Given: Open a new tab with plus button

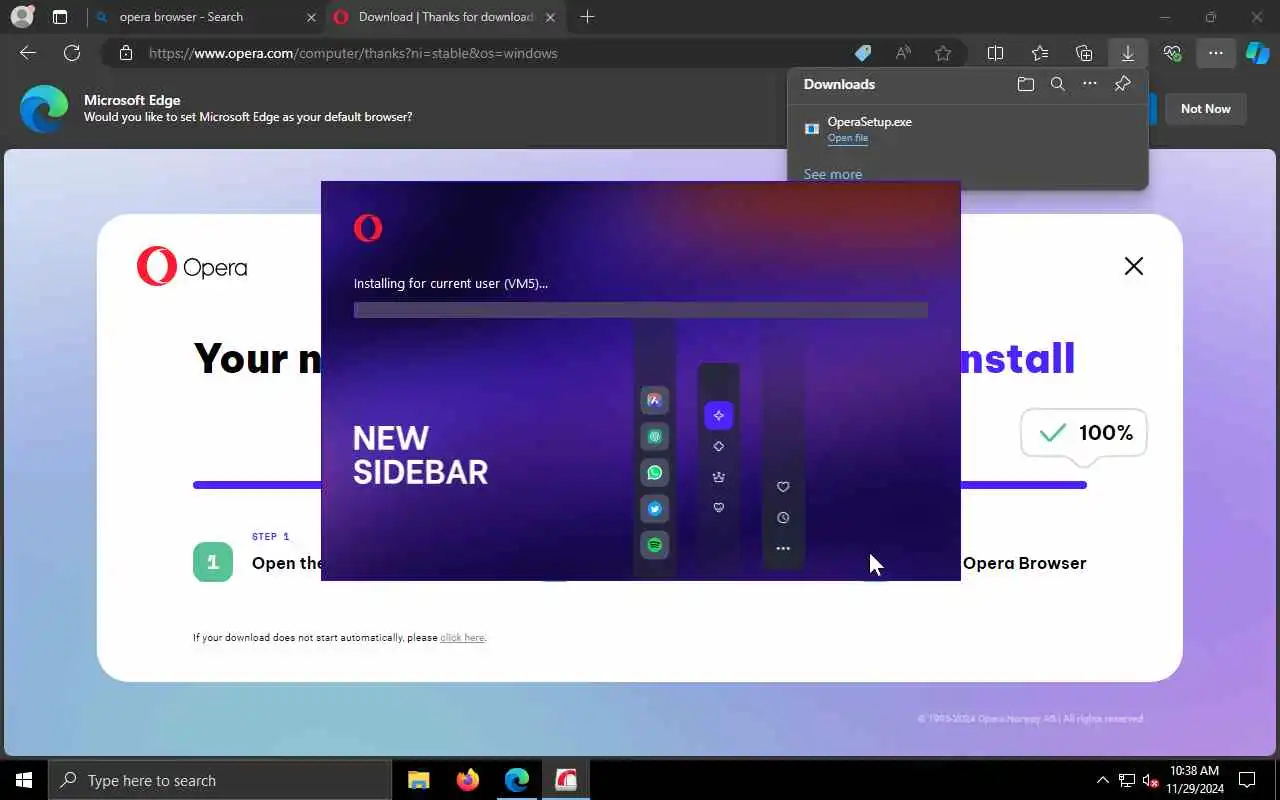Looking at the screenshot, I should 588,17.
